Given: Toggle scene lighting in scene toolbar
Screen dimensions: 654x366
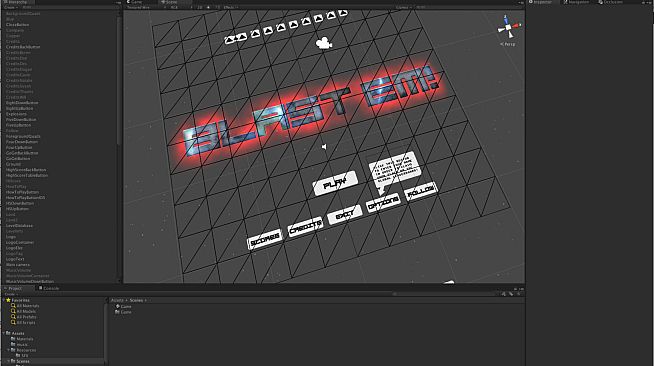Looking at the screenshot, I should pyautogui.click(x=209, y=8).
